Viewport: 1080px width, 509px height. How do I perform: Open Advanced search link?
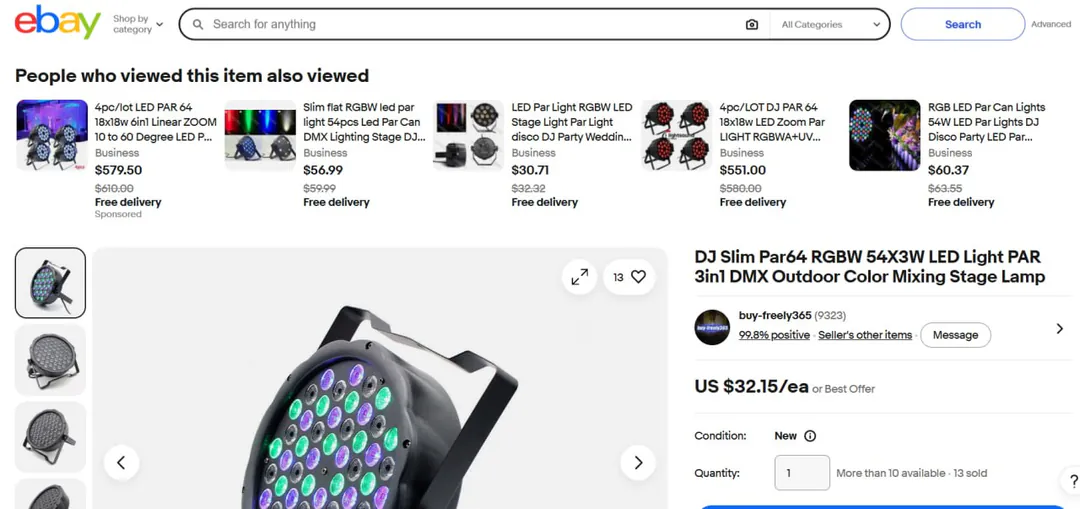(1050, 24)
